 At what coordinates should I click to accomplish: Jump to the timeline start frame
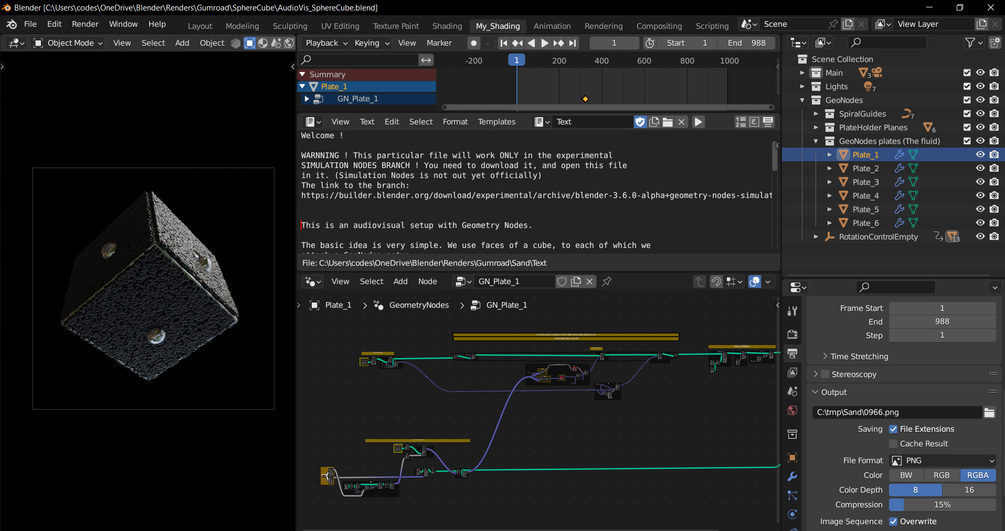(x=503, y=43)
